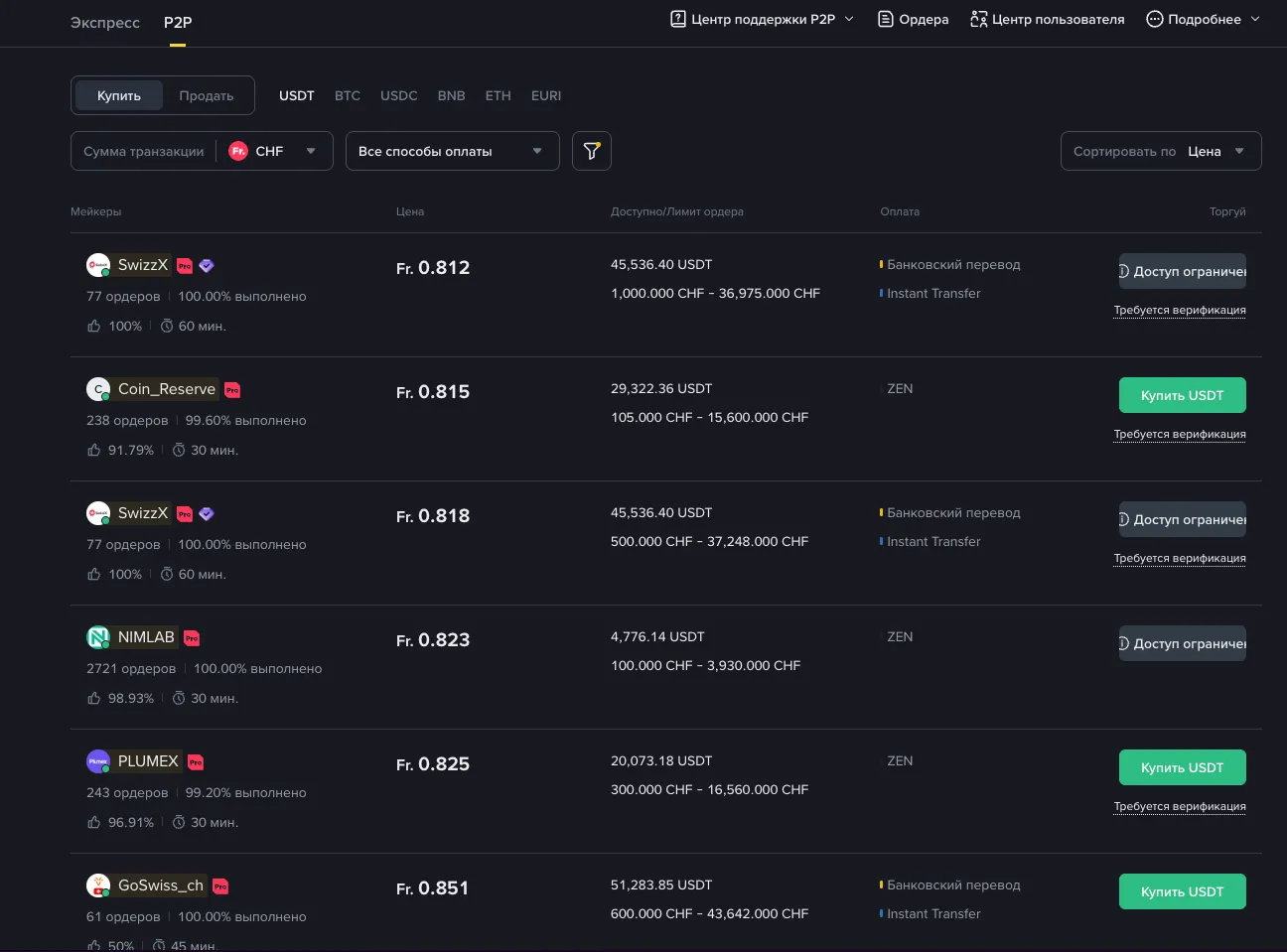Click the CHF flag icon in the amount field
The width and height of the screenshot is (1287, 952).
click(x=237, y=151)
